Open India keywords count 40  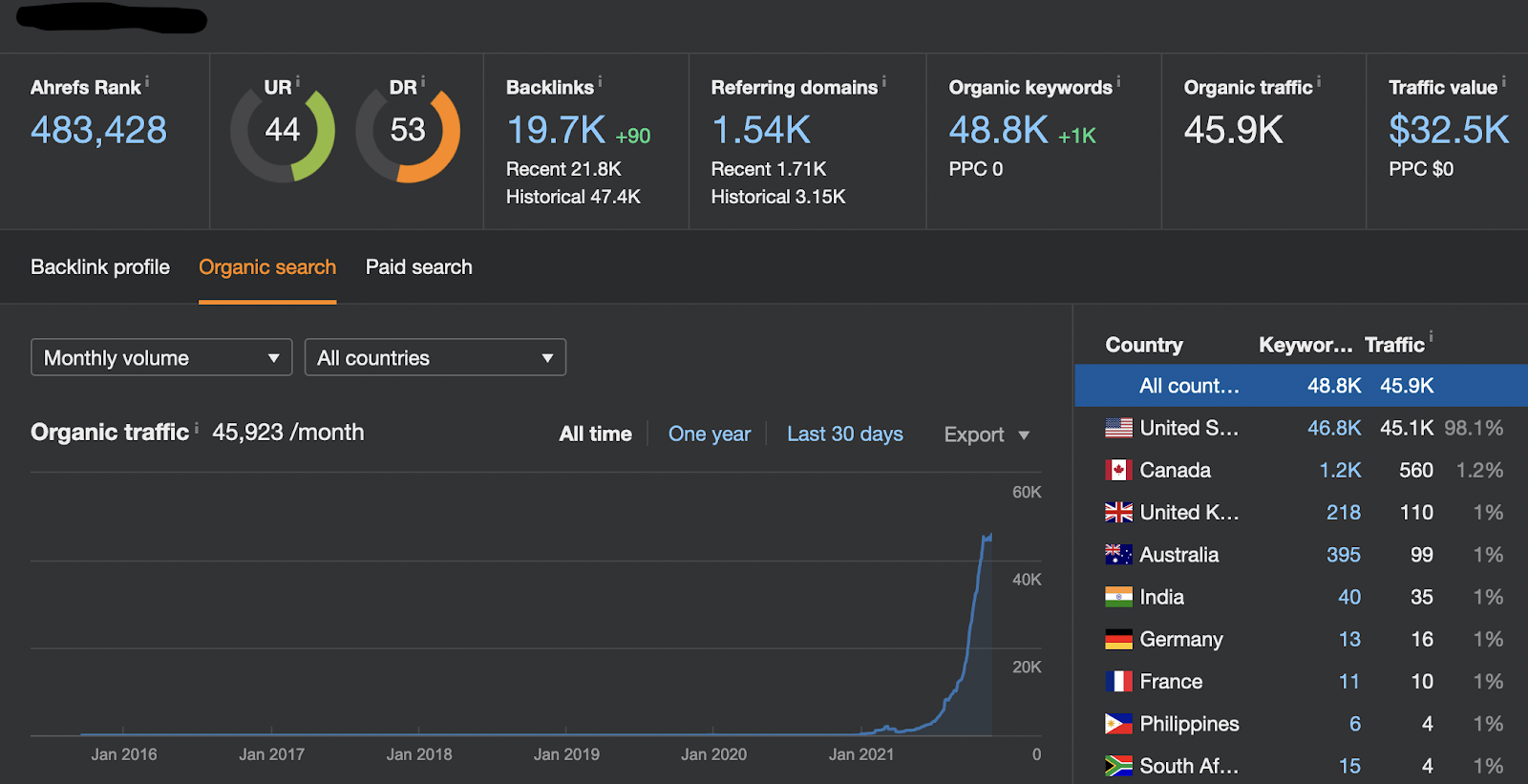(x=1349, y=597)
